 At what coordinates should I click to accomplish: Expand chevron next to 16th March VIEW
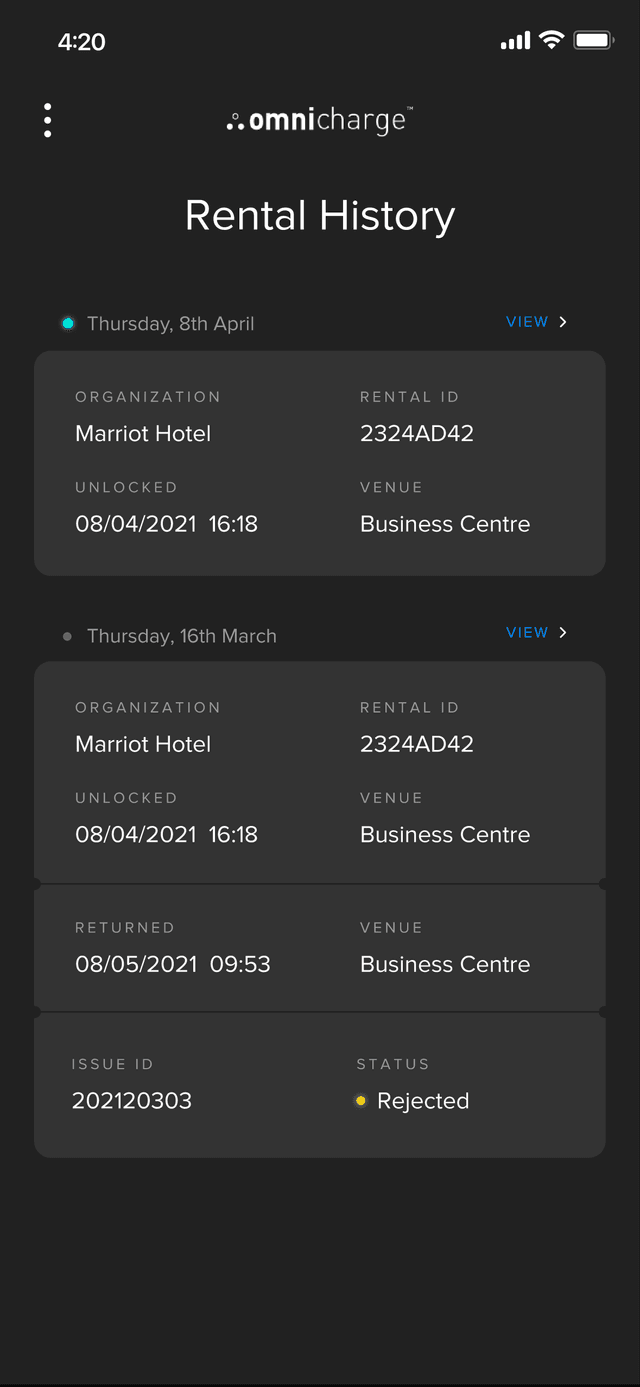pos(563,632)
